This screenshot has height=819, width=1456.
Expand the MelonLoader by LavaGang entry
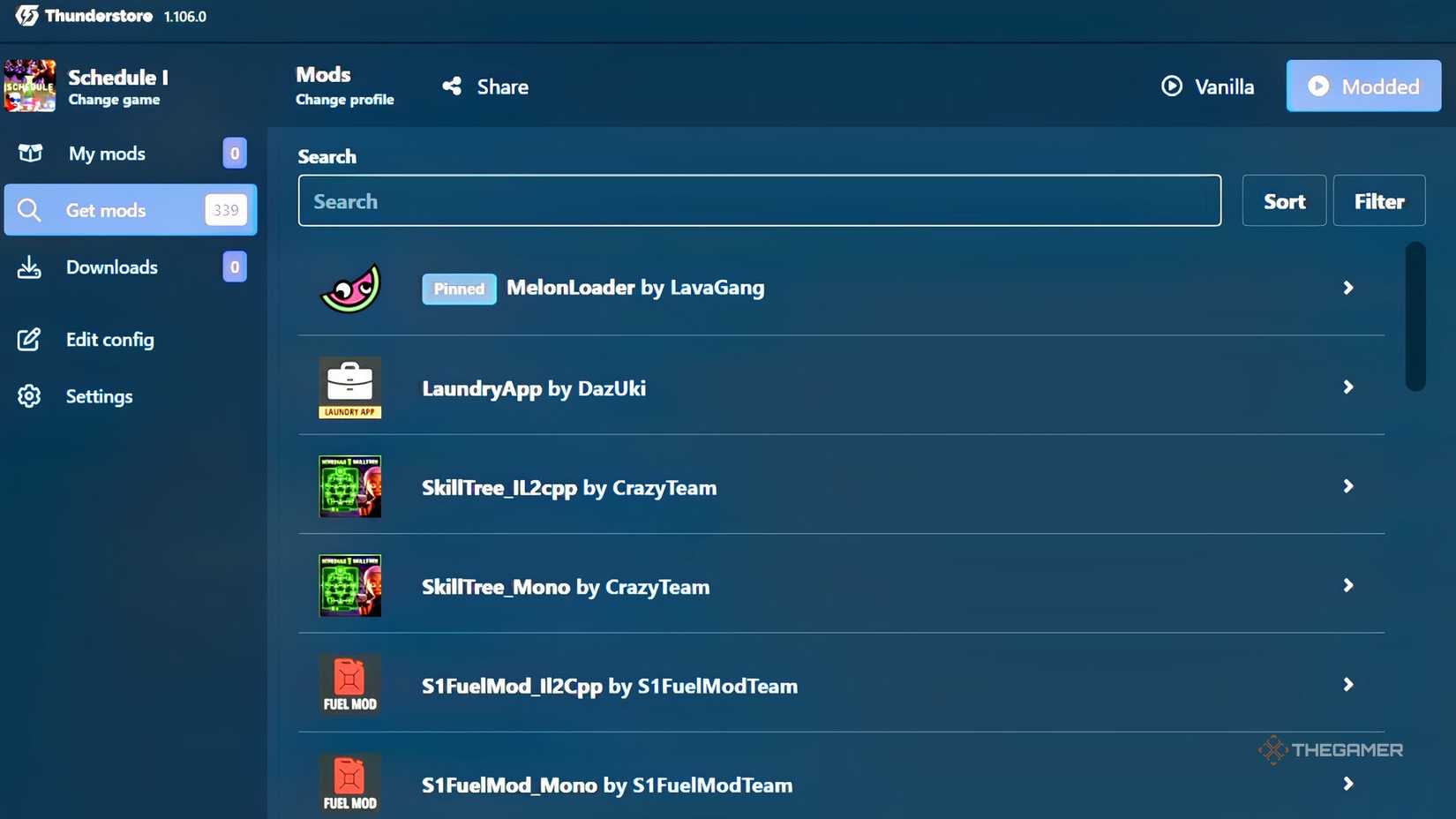[1347, 288]
